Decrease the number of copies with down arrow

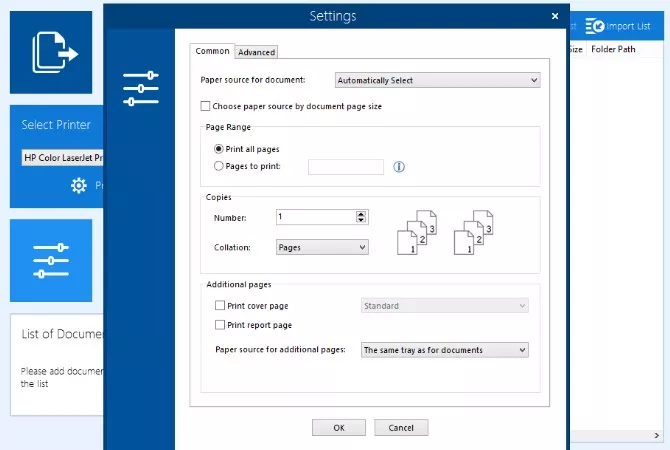(x=361, y=220)
